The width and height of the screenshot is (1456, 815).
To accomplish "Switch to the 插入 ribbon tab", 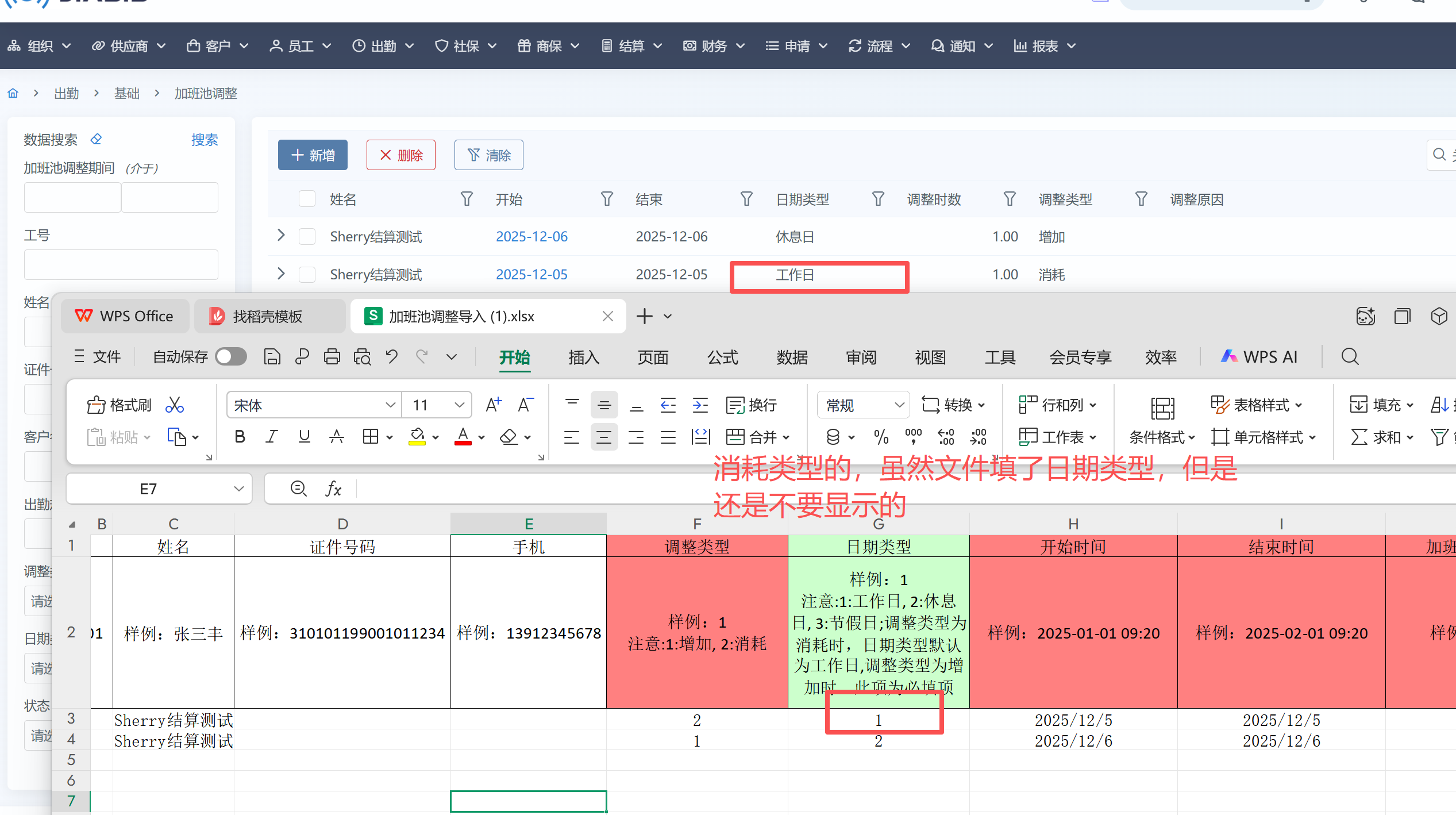I will tap(584, 357).
